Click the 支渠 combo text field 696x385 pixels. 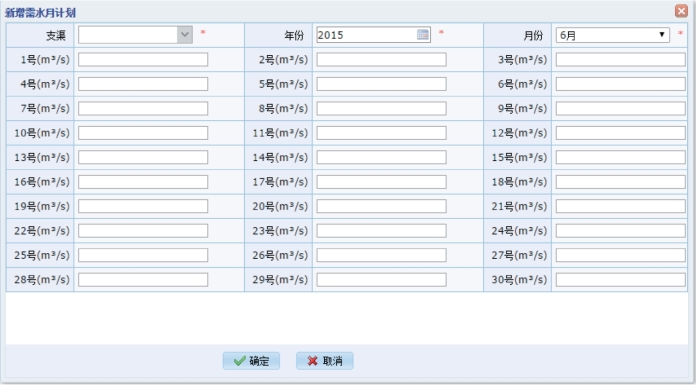point(128,35)
